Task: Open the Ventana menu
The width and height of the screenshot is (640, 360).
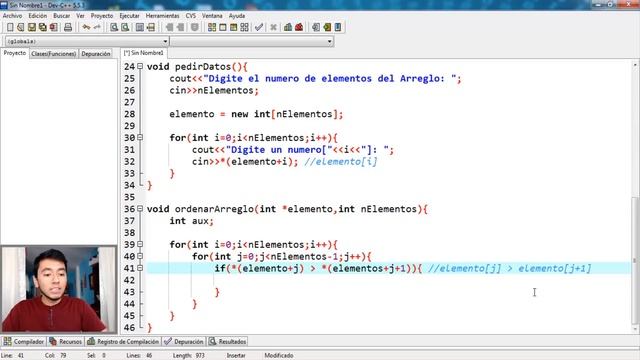Action: pyautogui.click(x=212, y=16)
